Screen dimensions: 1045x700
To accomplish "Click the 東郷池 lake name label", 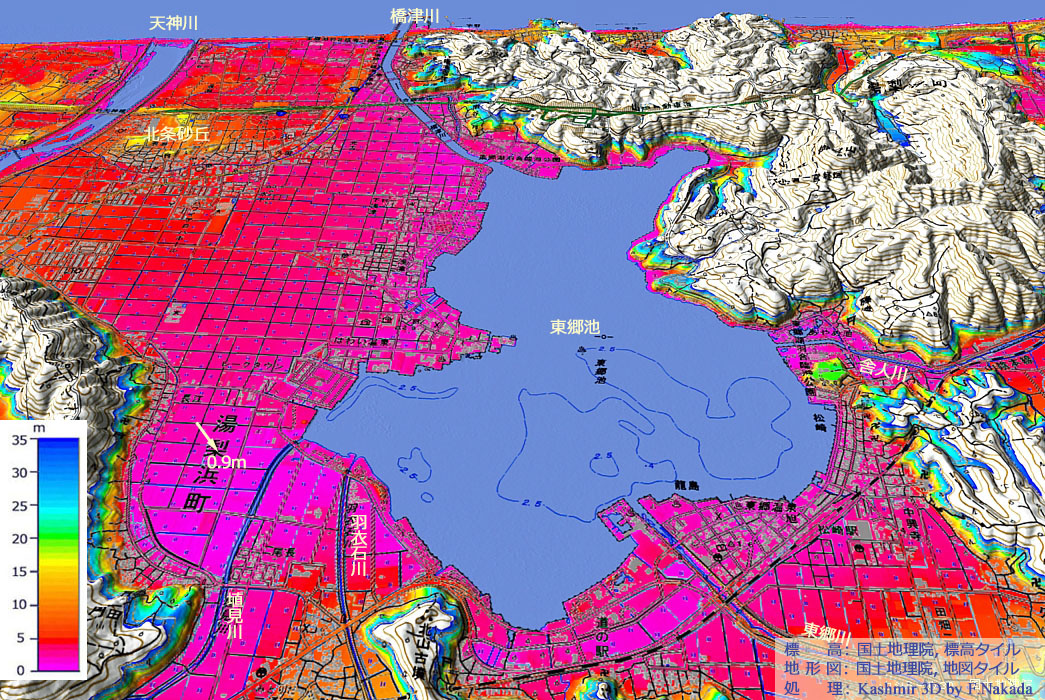I will [575, 327].
